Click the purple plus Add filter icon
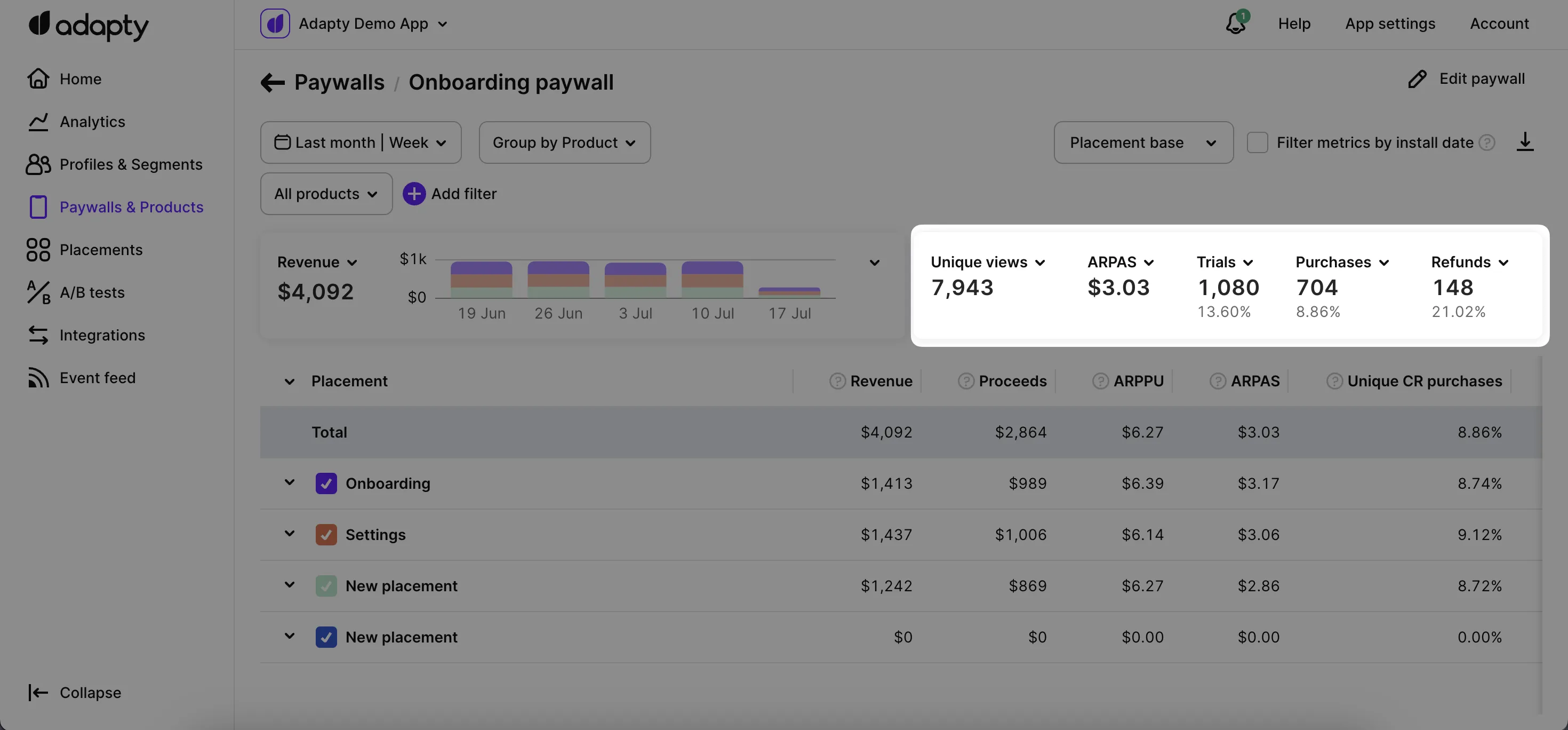Screen dimensions: 1568x730 point(414,194)
